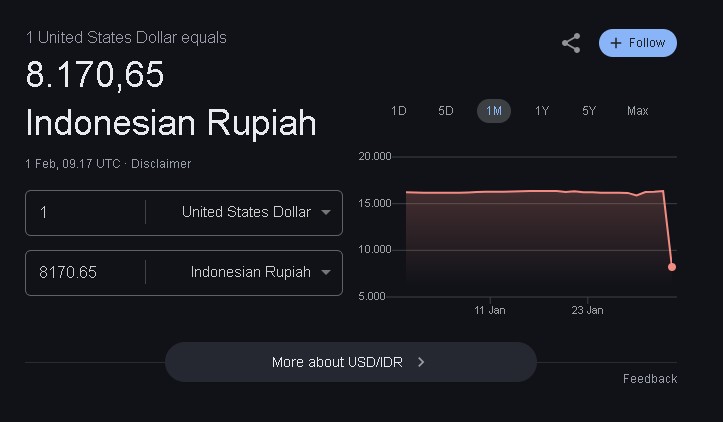This screenshot has height=422, width=723.
Task: Open the United States Dollar dropdown arrow
Action: click(x=326, y=213)
